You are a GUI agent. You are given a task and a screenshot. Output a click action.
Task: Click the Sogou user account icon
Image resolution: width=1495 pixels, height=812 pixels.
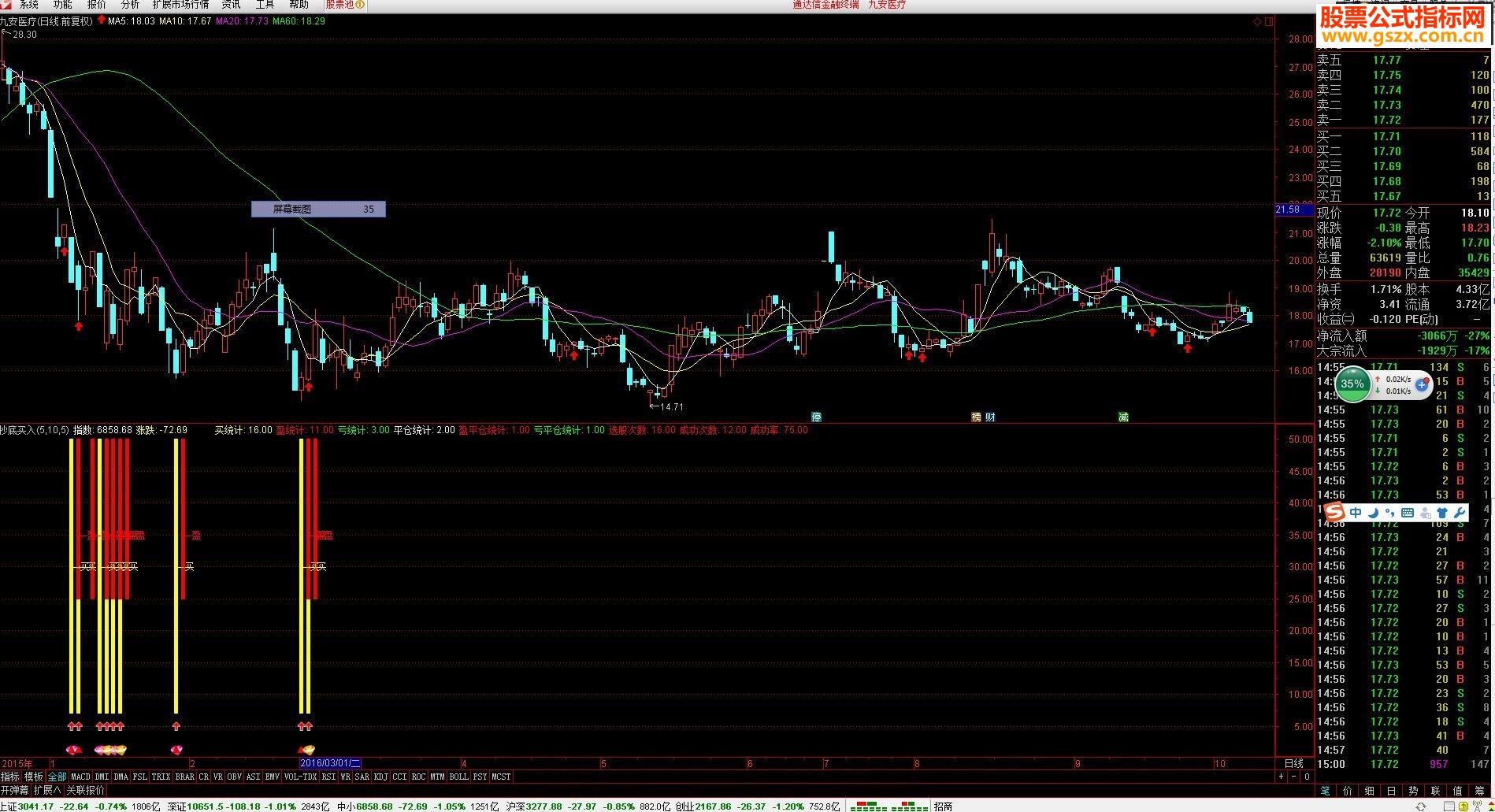tap(1425, 513)
